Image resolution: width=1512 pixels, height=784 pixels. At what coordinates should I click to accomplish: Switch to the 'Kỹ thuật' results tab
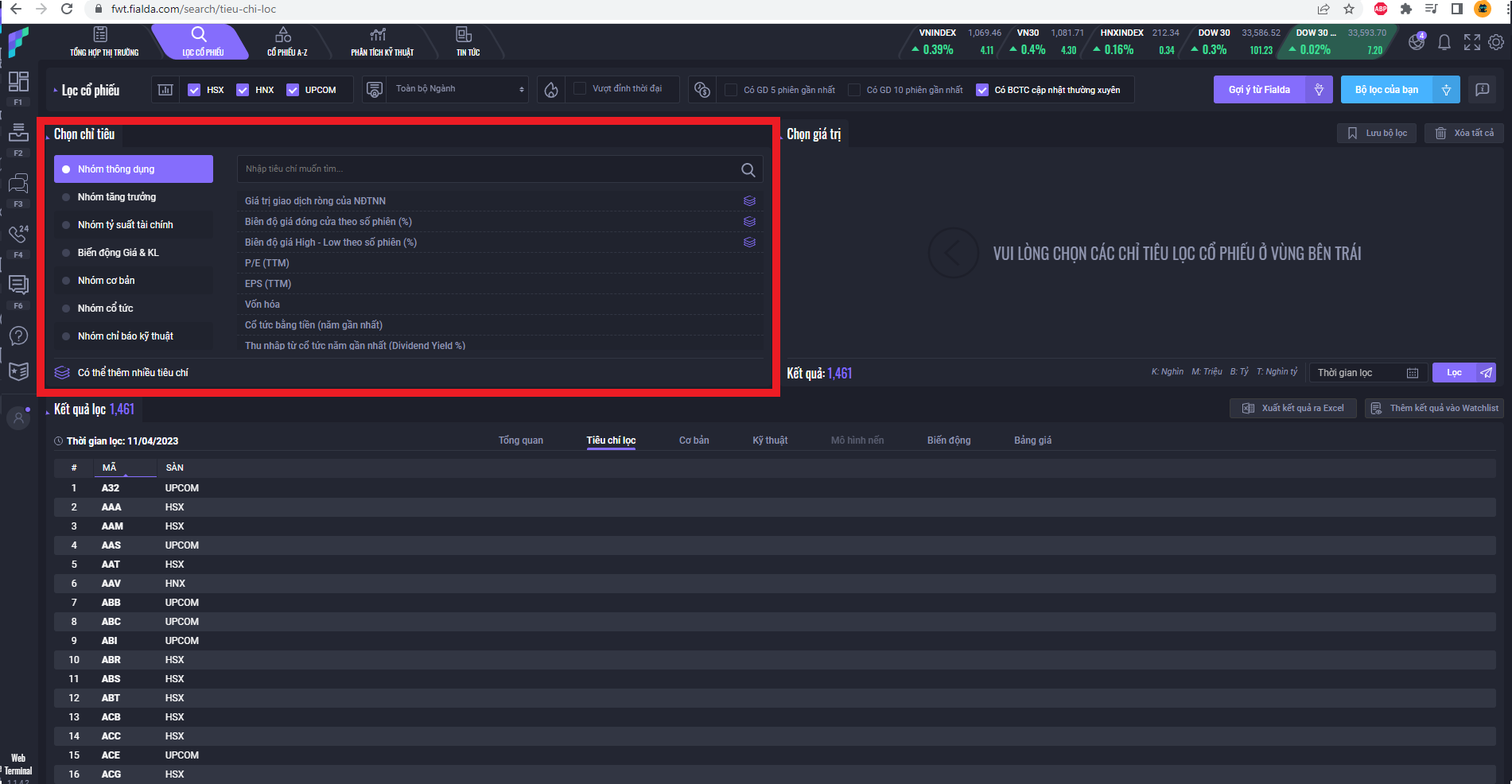(770, 441)
